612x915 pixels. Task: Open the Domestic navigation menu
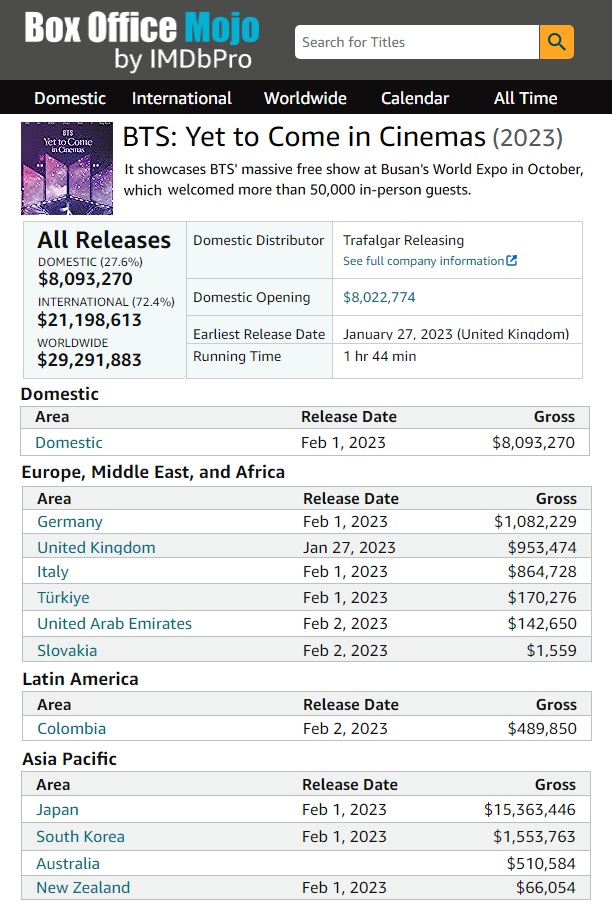[x=70, y=98]
